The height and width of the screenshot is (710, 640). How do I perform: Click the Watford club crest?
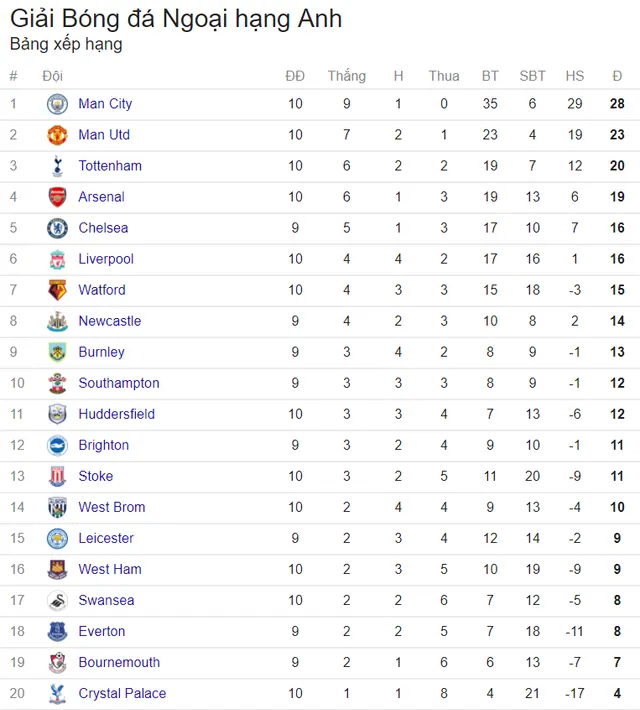tap(58, 290)
